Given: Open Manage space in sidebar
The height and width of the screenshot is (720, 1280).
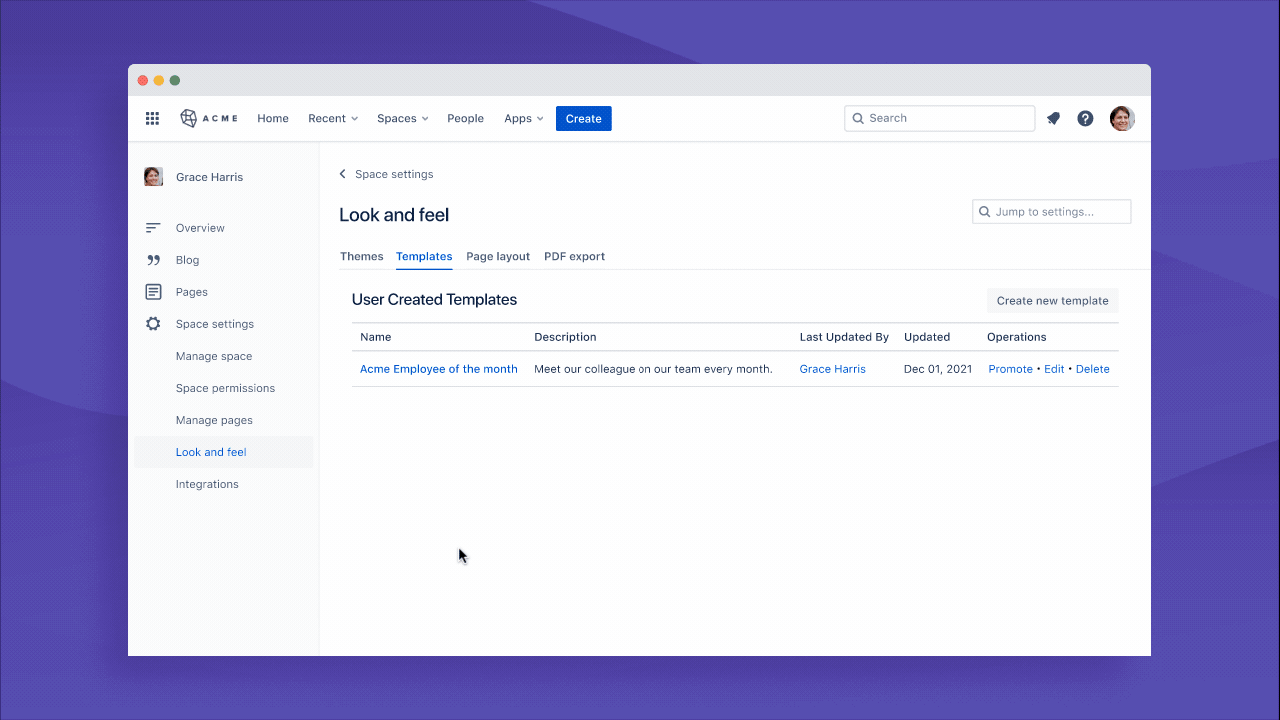Looking at the screenshot, I should [x=214, y=356].
